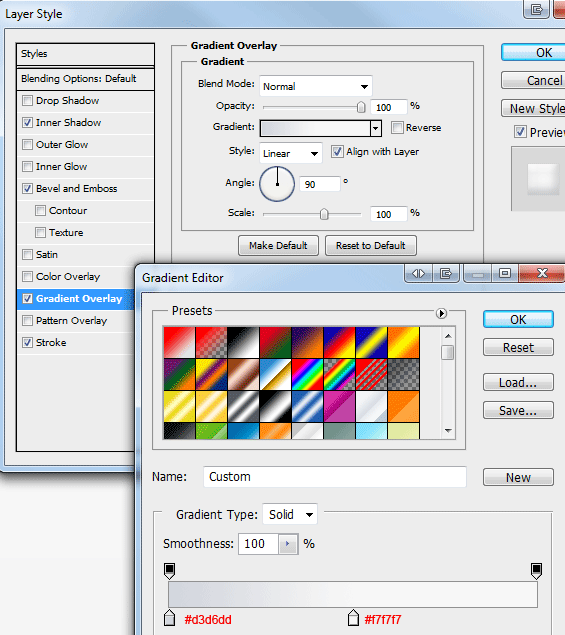Open the Blend Mode dropdown
565x635 pixels.
(316, 86)
